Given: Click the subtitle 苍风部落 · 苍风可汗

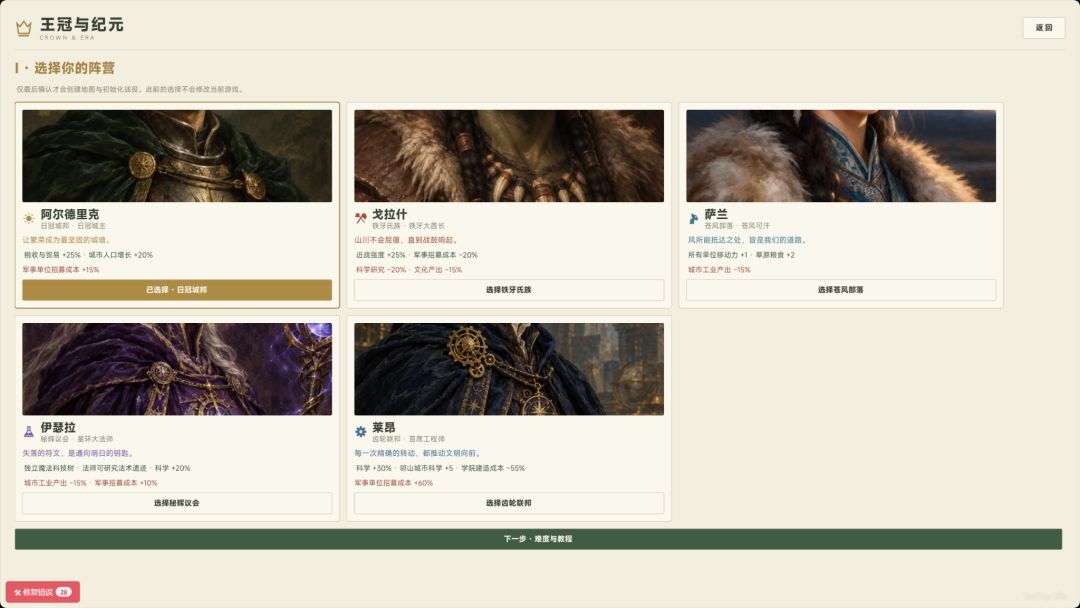Looking at the screenshot, I should click(737, 226).
